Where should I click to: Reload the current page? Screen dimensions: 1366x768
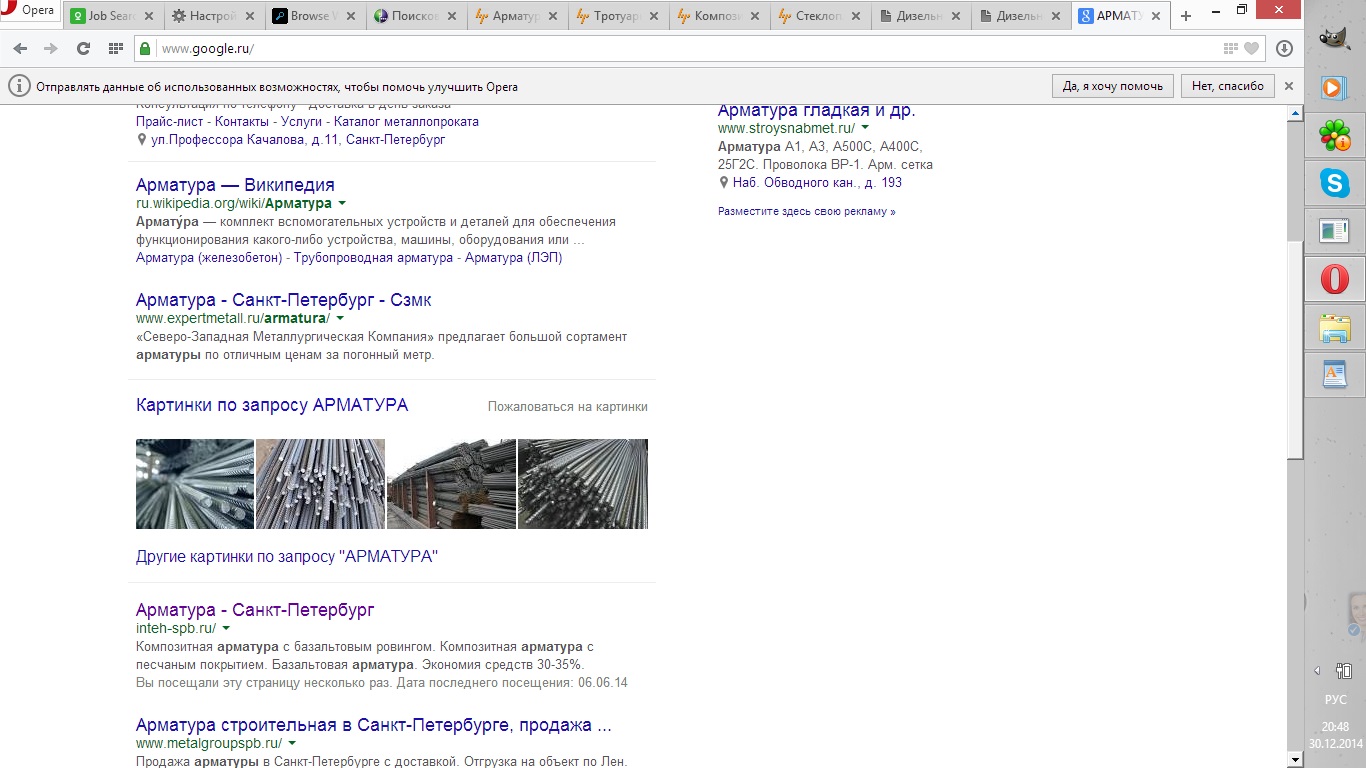(x=83, y=49)
